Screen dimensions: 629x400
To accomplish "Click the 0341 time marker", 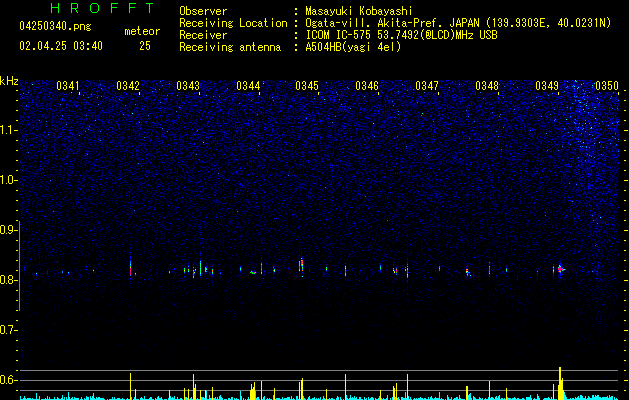I will click(68, 86).
